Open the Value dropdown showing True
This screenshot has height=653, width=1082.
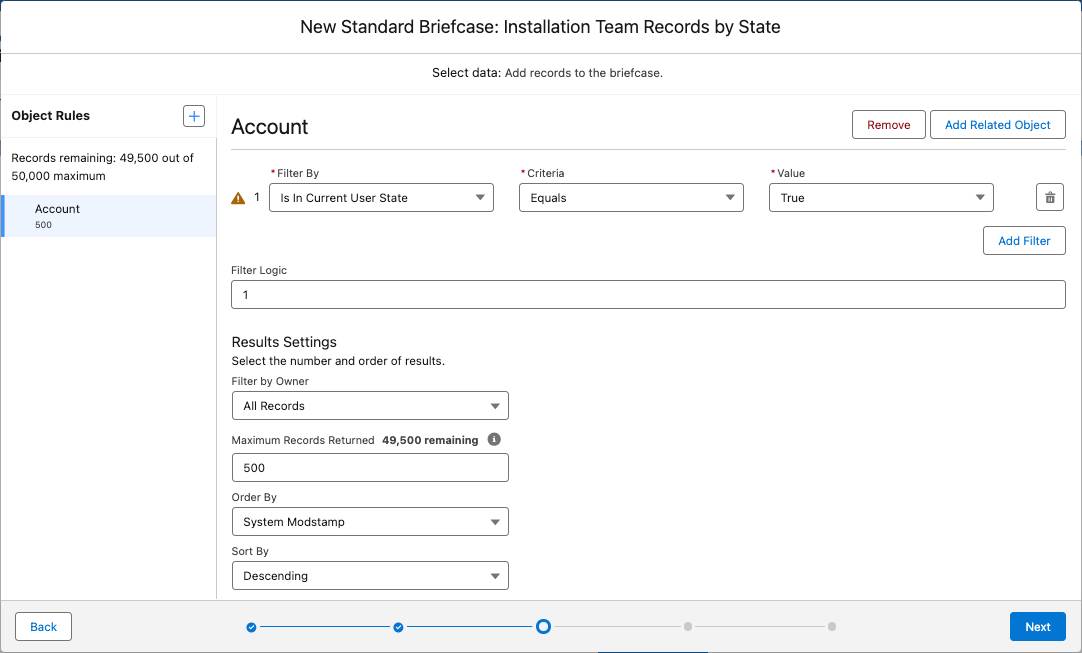coord(880,197)
